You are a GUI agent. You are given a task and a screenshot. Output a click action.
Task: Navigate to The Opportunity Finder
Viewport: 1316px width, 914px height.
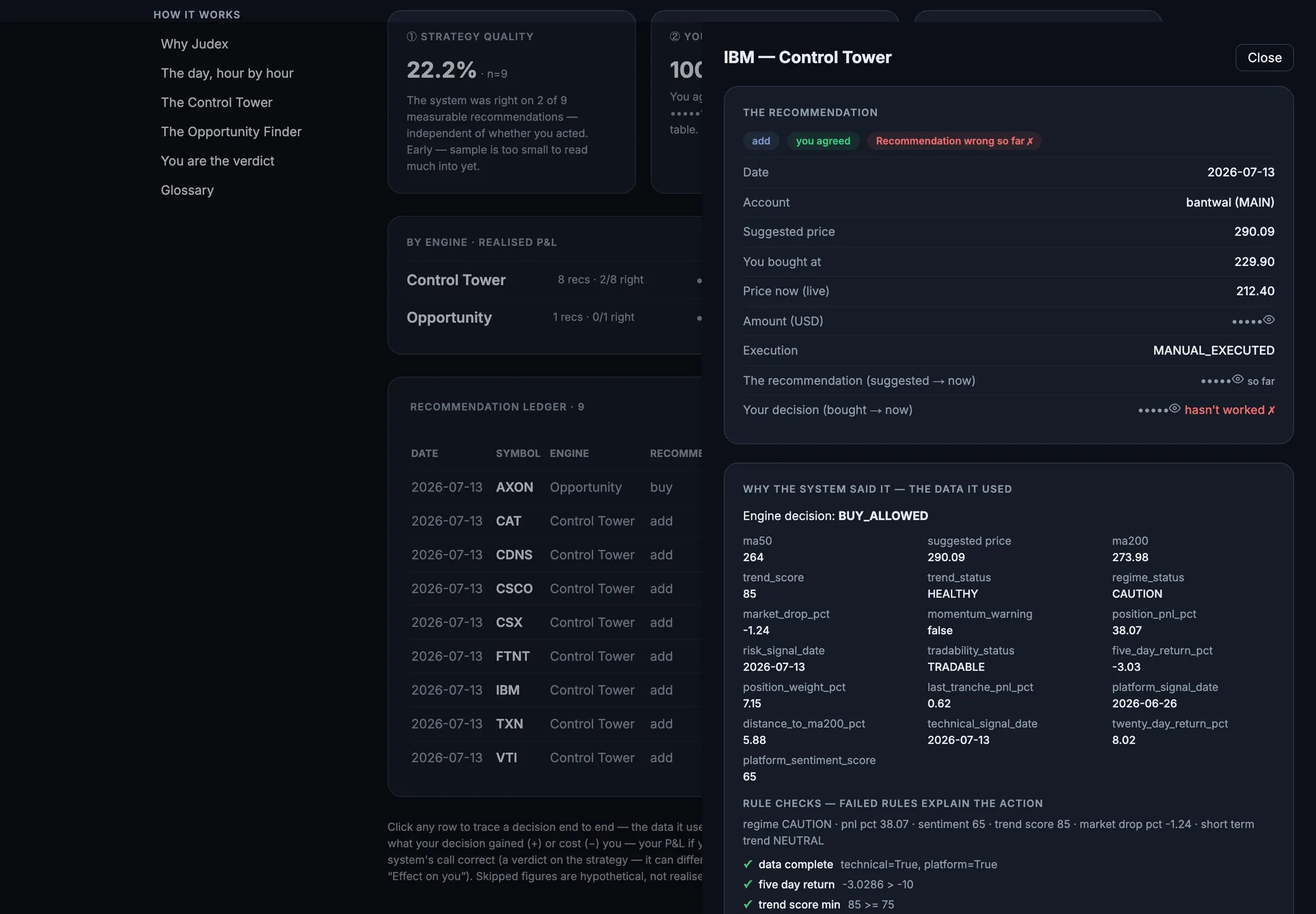[x=231, y=132]
